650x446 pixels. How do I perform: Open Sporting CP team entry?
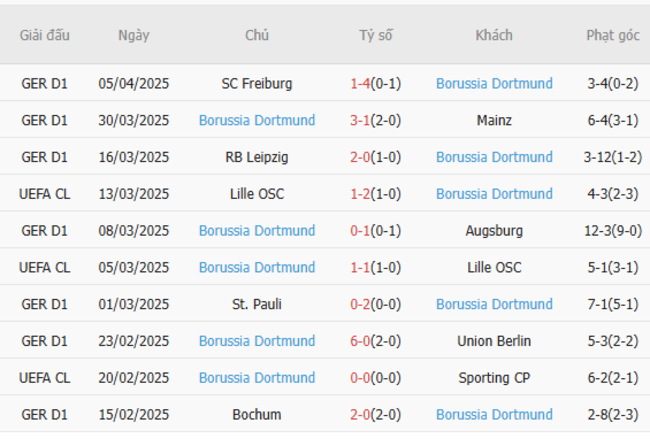click(494, 378)
